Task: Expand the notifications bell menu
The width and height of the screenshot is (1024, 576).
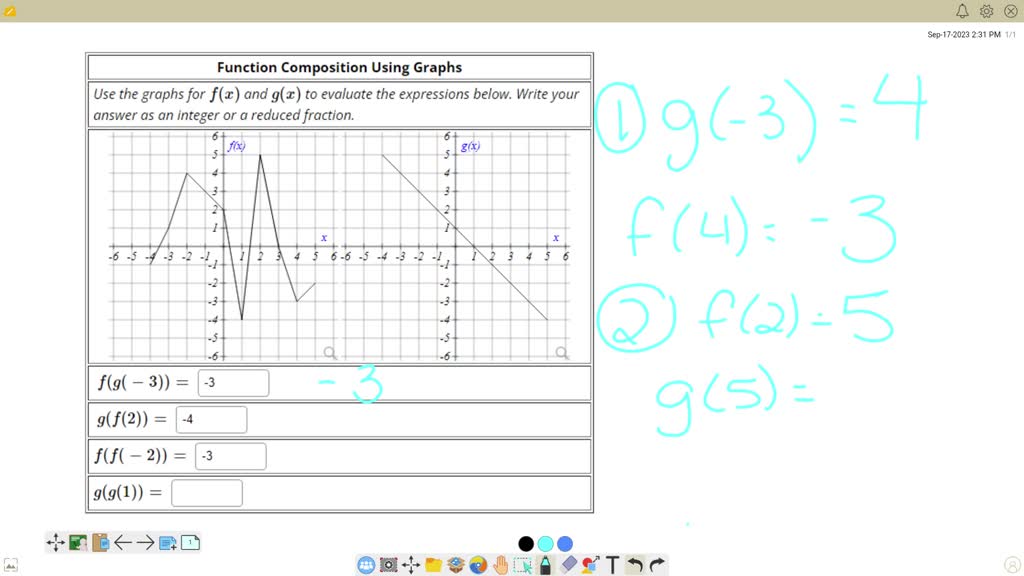Action: pos(961,11)
